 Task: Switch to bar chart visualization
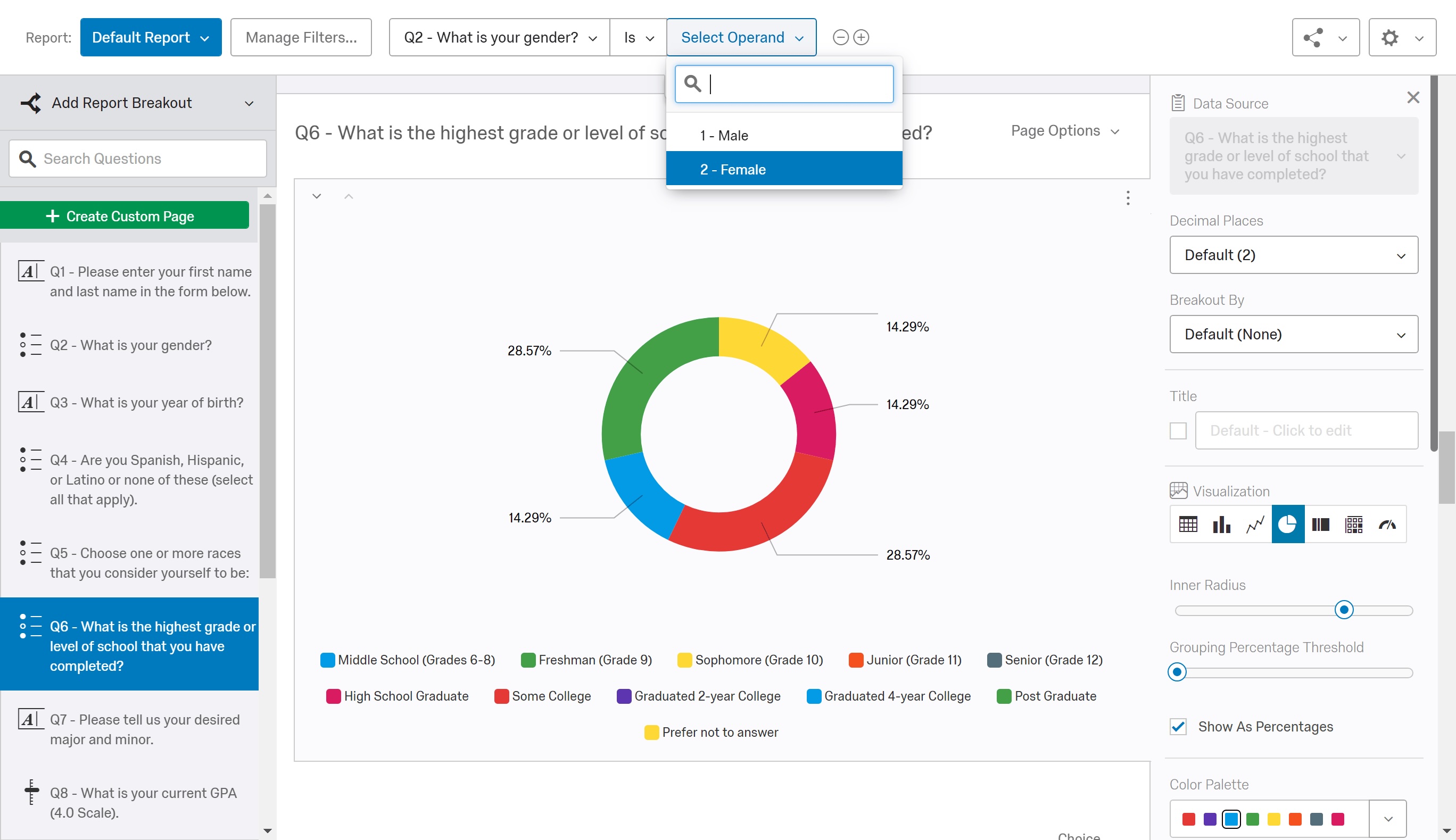[1221, 524]
